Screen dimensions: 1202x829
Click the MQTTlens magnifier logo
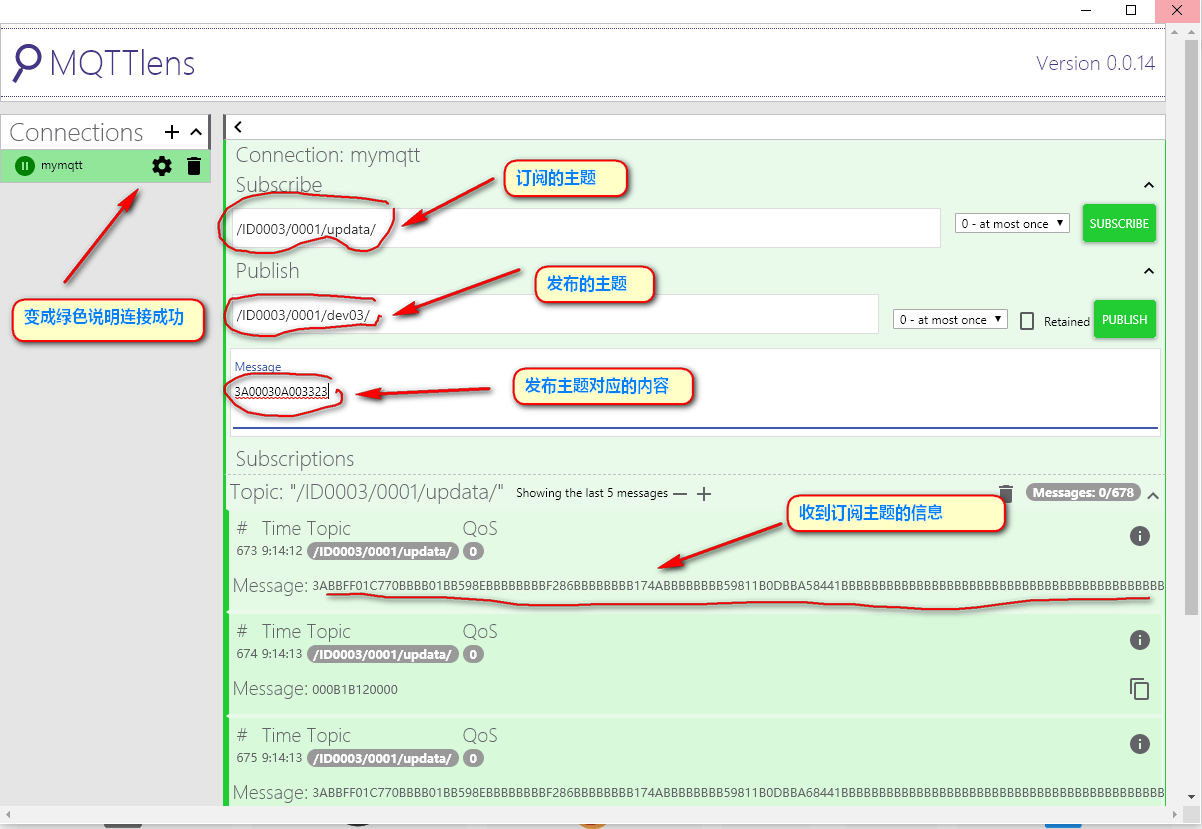coord(27,63)
